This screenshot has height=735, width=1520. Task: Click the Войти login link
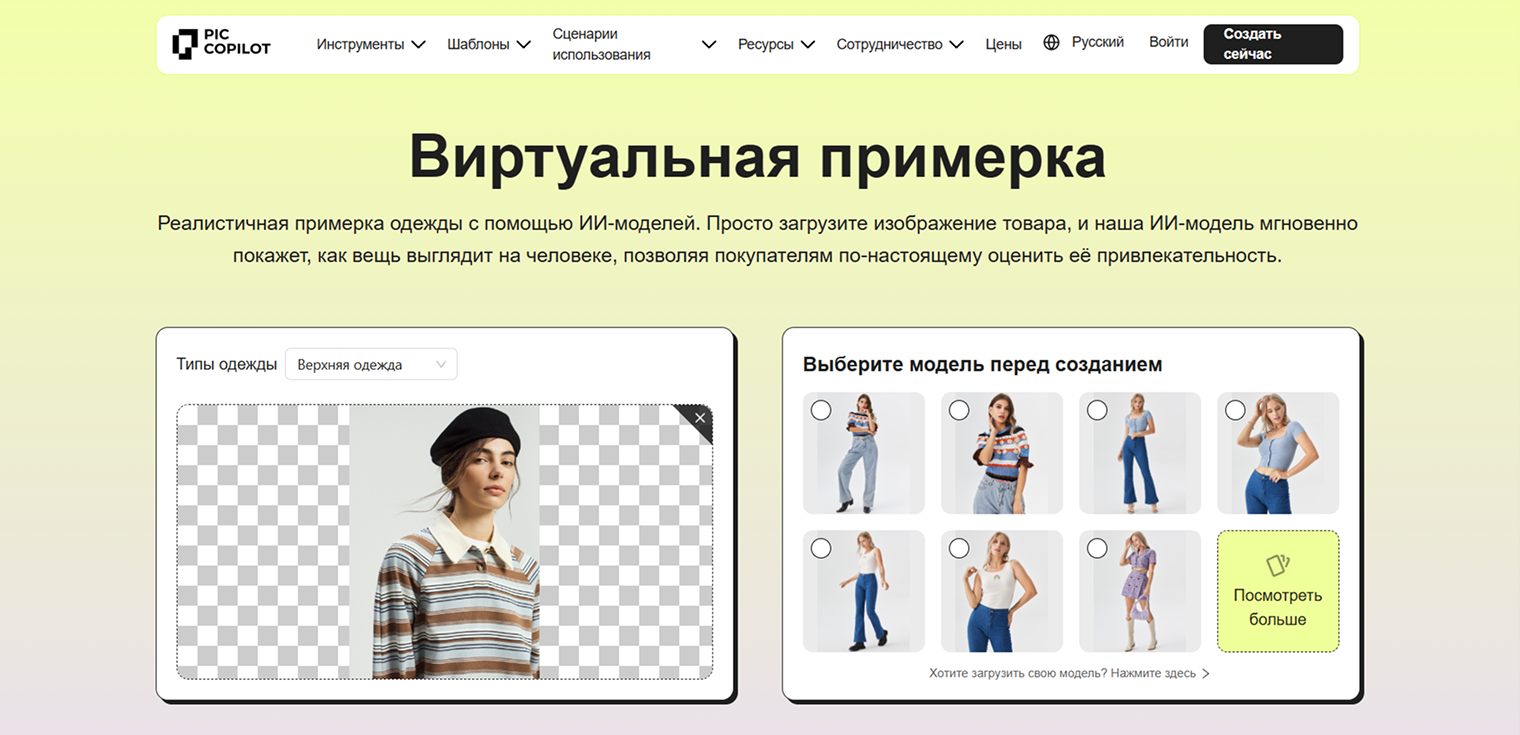1168,42
